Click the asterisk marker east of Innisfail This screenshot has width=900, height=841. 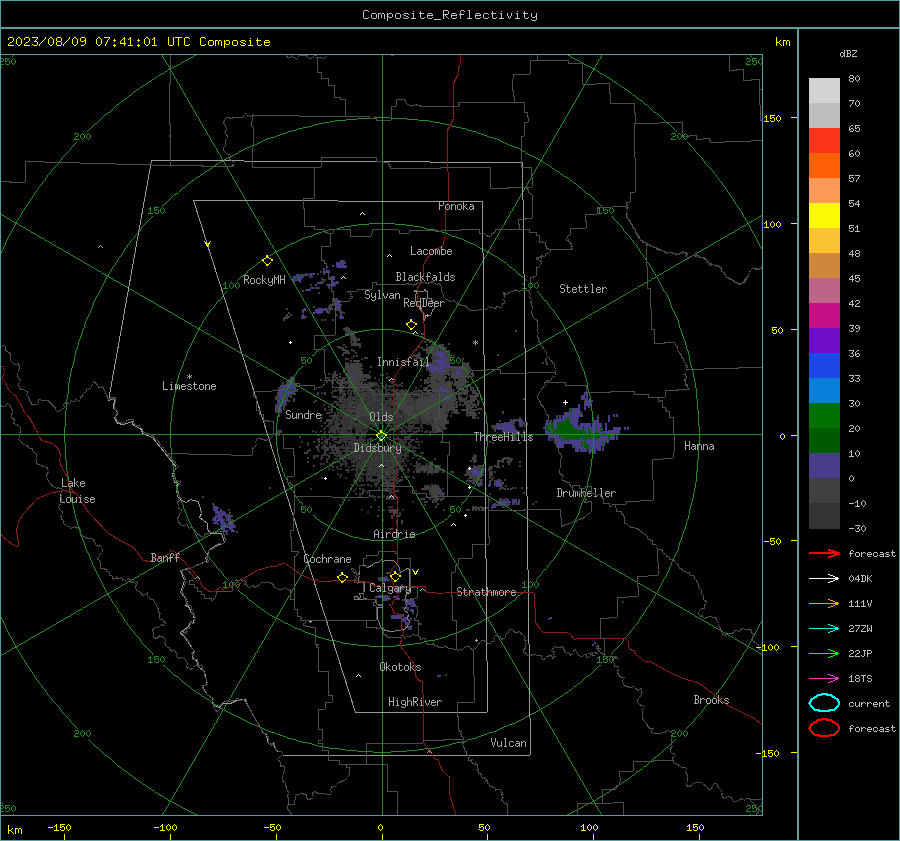coord(475,343)
